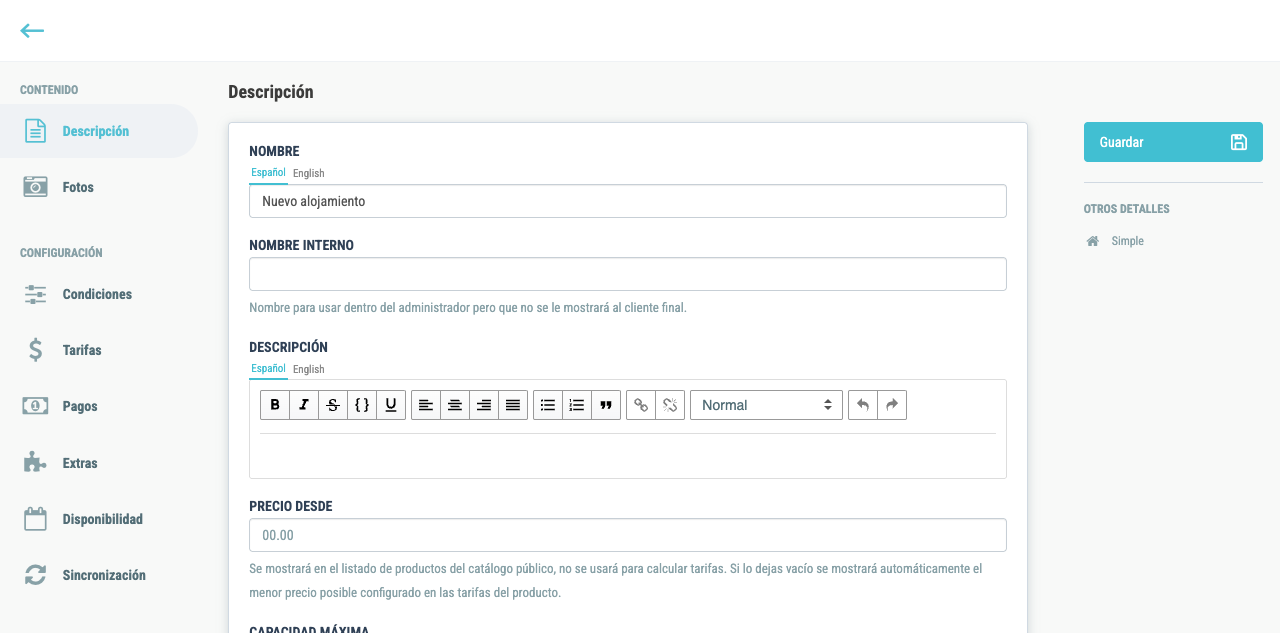This screenshot has width=1280, height=633.
Task: Toggle bold formatting in the editor
Action: [x=275, y=405]
